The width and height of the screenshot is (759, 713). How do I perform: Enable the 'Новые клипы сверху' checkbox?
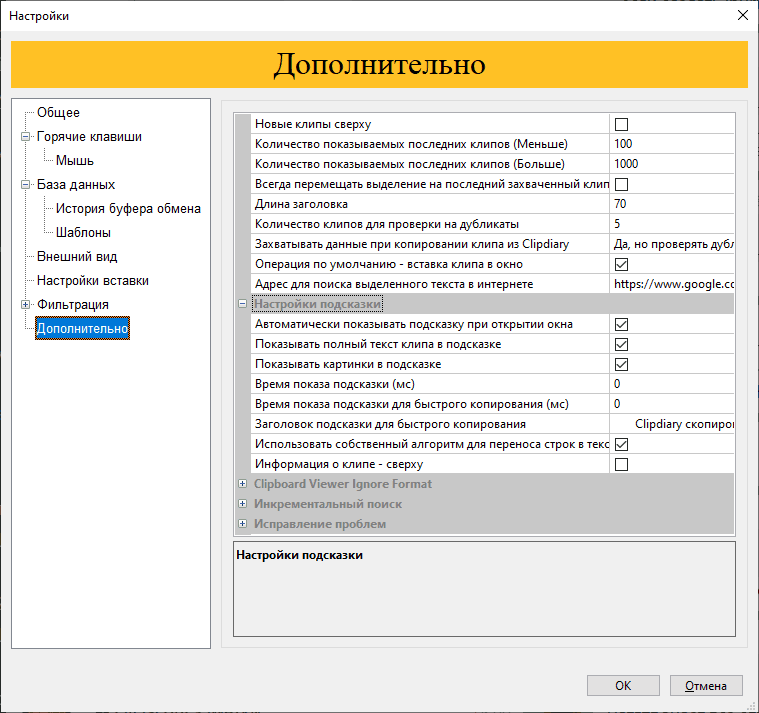pos(621,124)
